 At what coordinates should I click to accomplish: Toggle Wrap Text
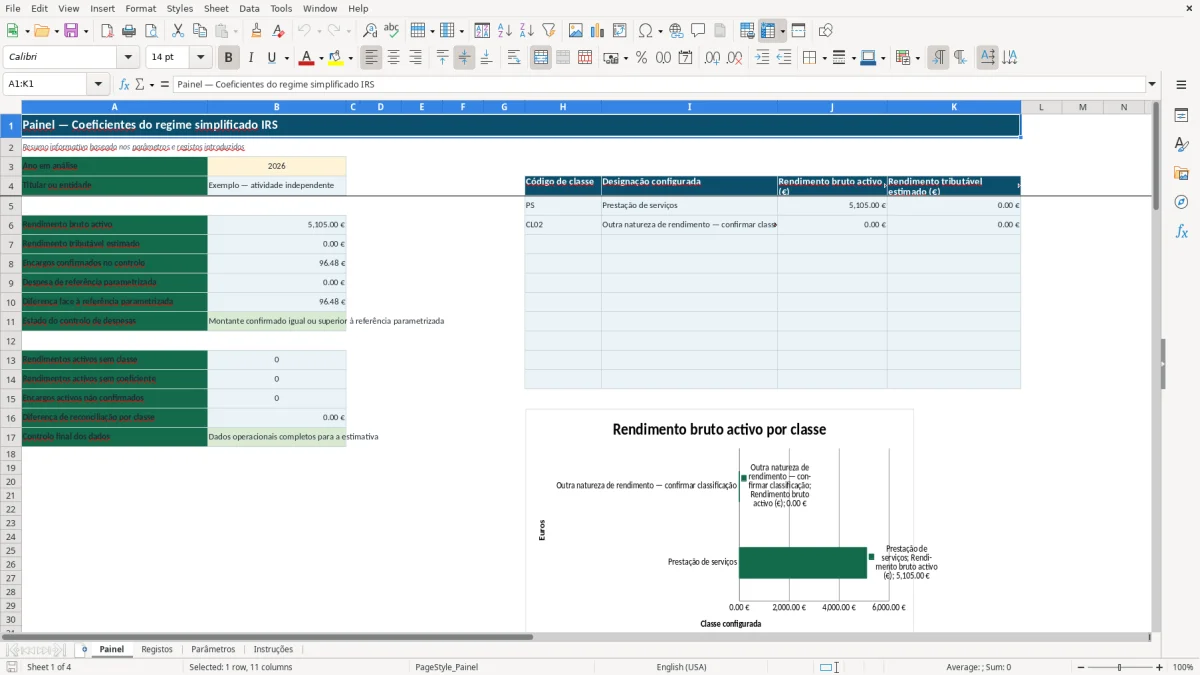(x=514, y=58)
